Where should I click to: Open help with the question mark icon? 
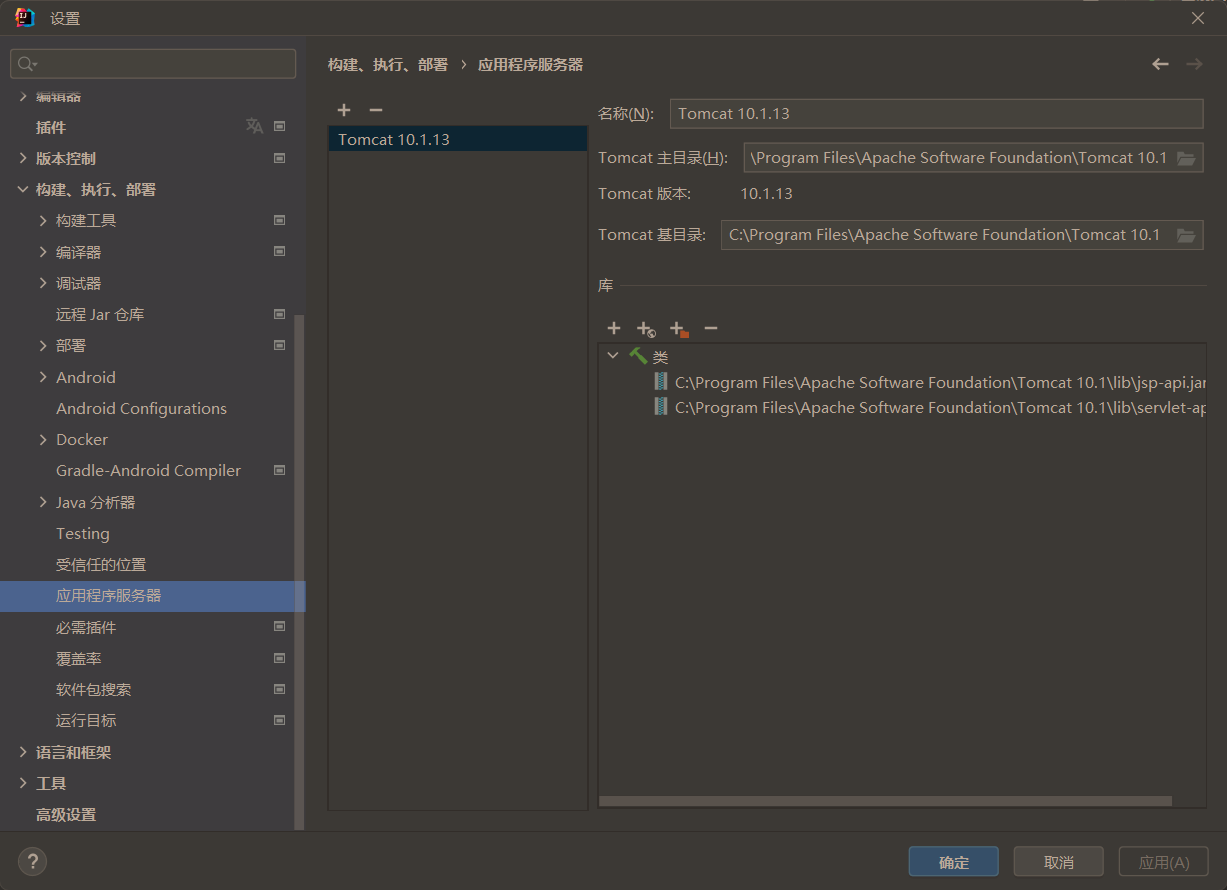click(32, 861)
